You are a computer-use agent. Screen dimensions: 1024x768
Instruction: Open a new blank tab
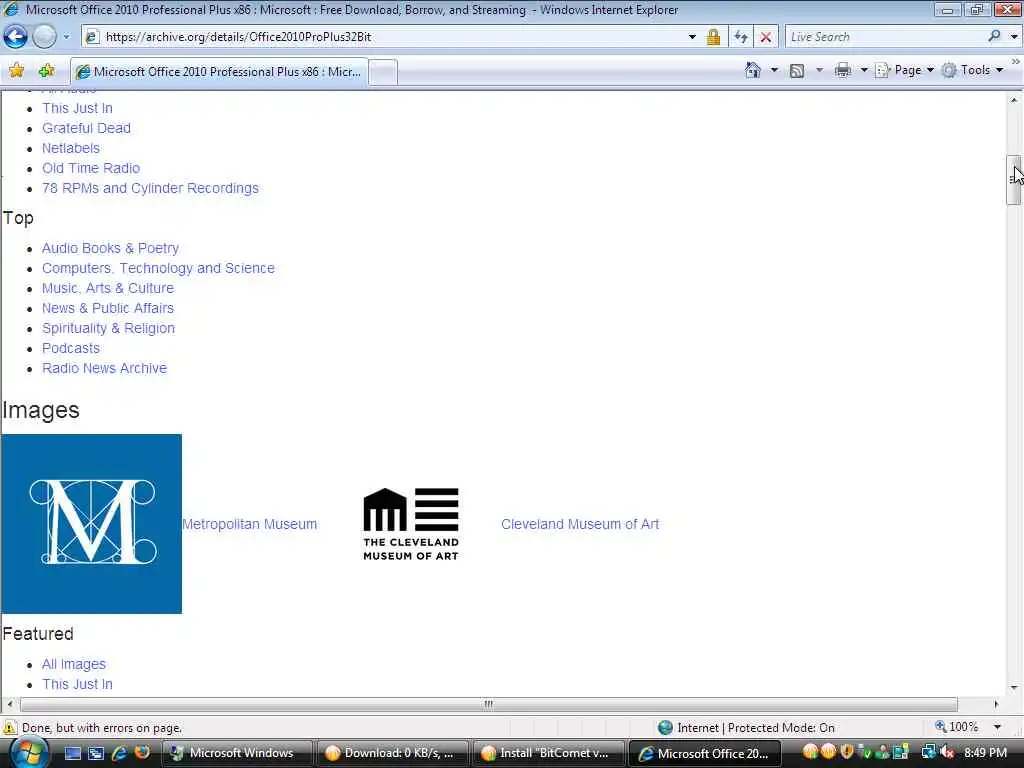(383, 72)
